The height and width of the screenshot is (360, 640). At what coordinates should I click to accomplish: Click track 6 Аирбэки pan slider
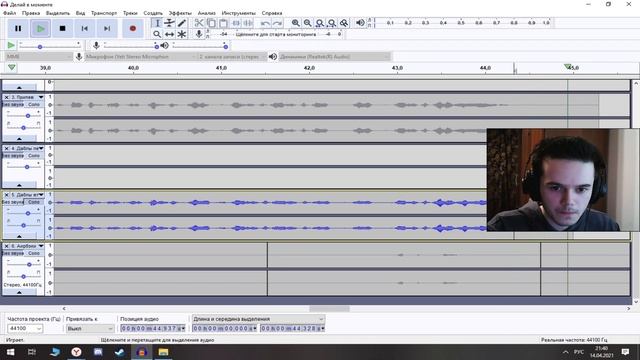(x=23, y=276)
